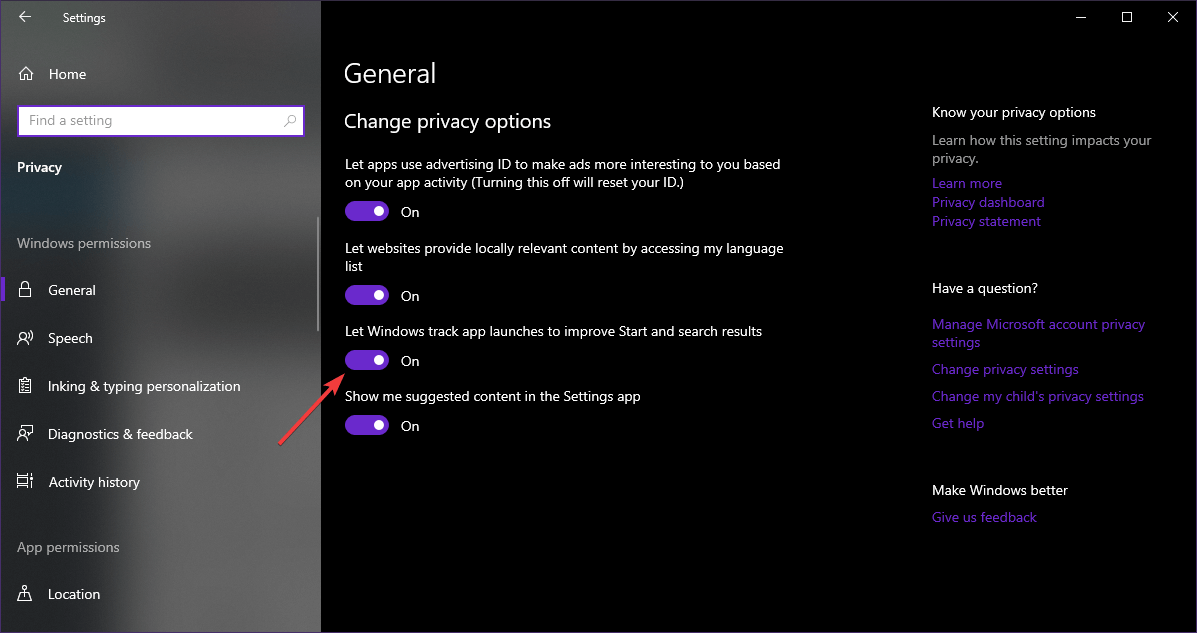Image resolution: width=1197 pixels, height=633 pixels.
Task: Click Give us feedback link
Action: (984, 517)
